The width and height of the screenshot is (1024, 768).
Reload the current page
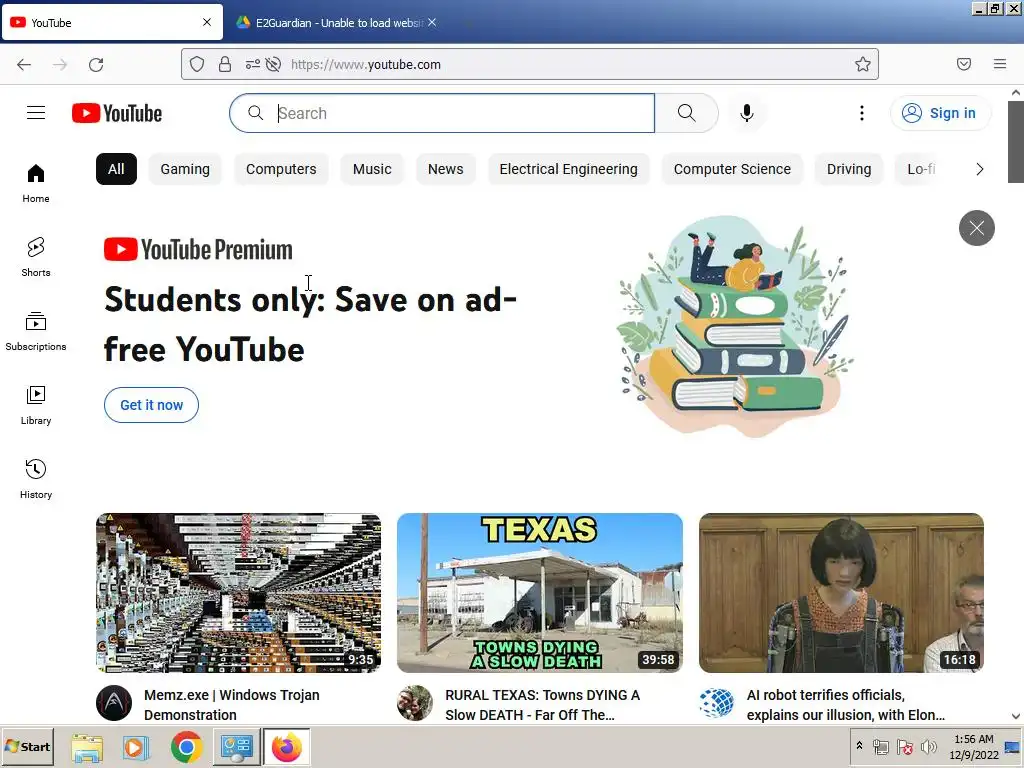(x=96, y=64)
